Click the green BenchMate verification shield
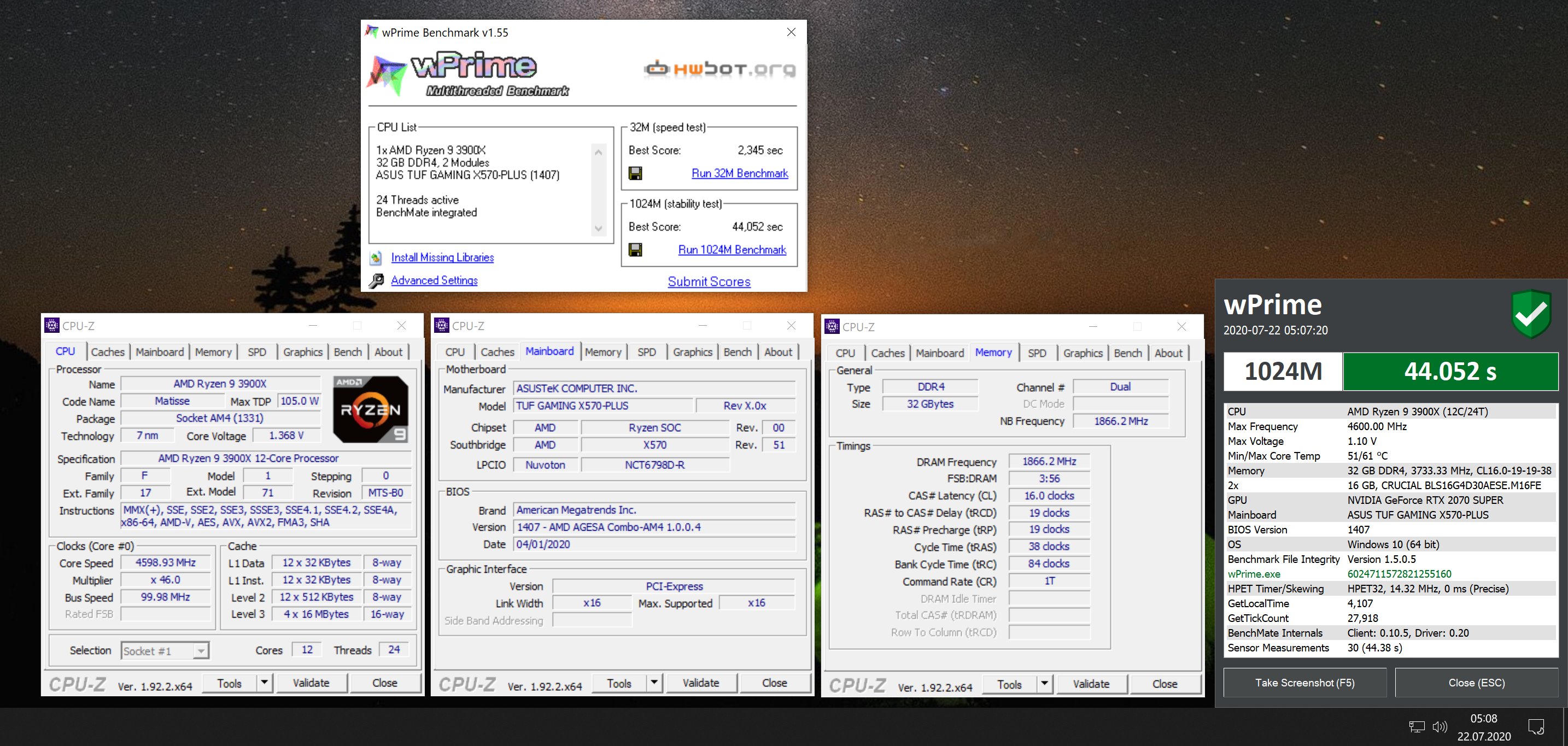 (x=1531, y=314)
